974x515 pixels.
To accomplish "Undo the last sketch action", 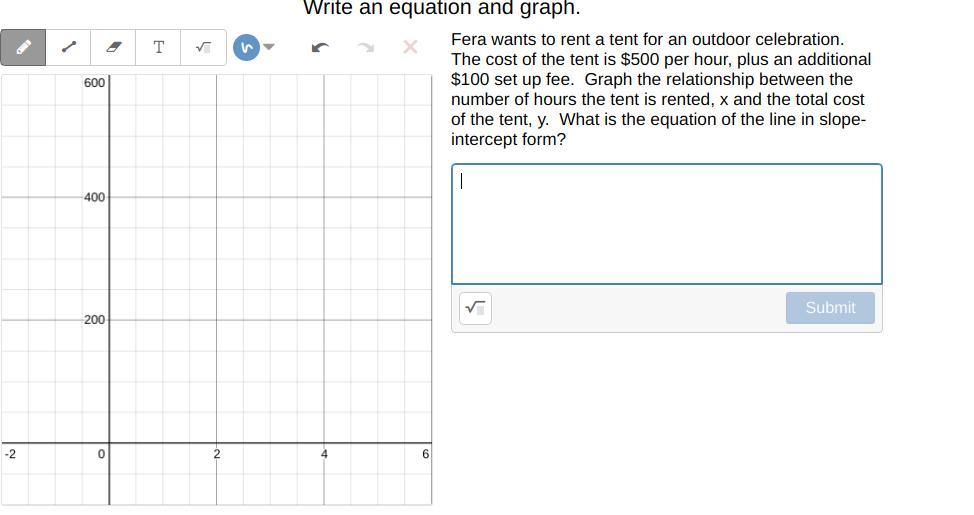I will click(320, 47).
